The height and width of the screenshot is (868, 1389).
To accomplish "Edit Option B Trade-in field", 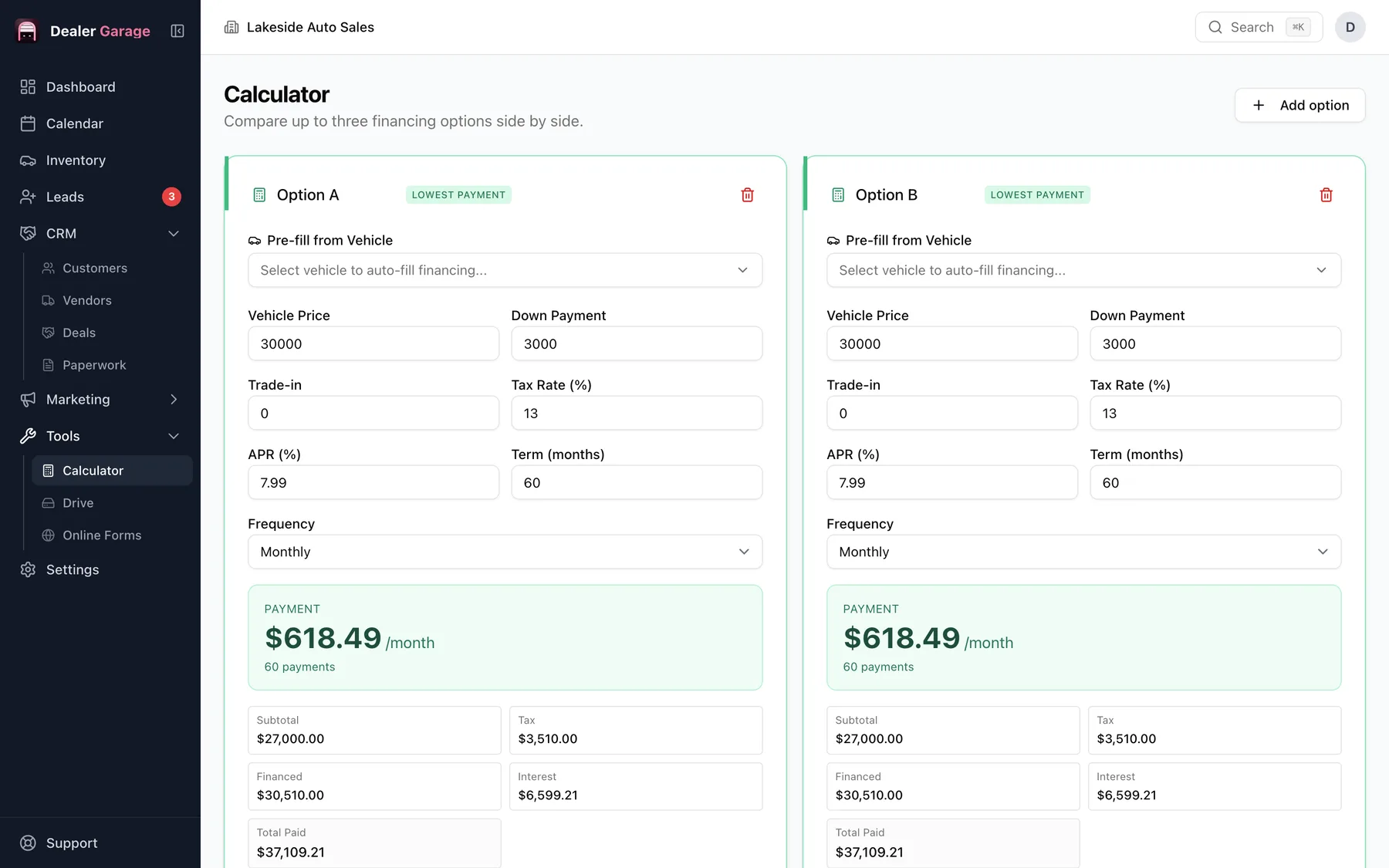I will [952, 413].
